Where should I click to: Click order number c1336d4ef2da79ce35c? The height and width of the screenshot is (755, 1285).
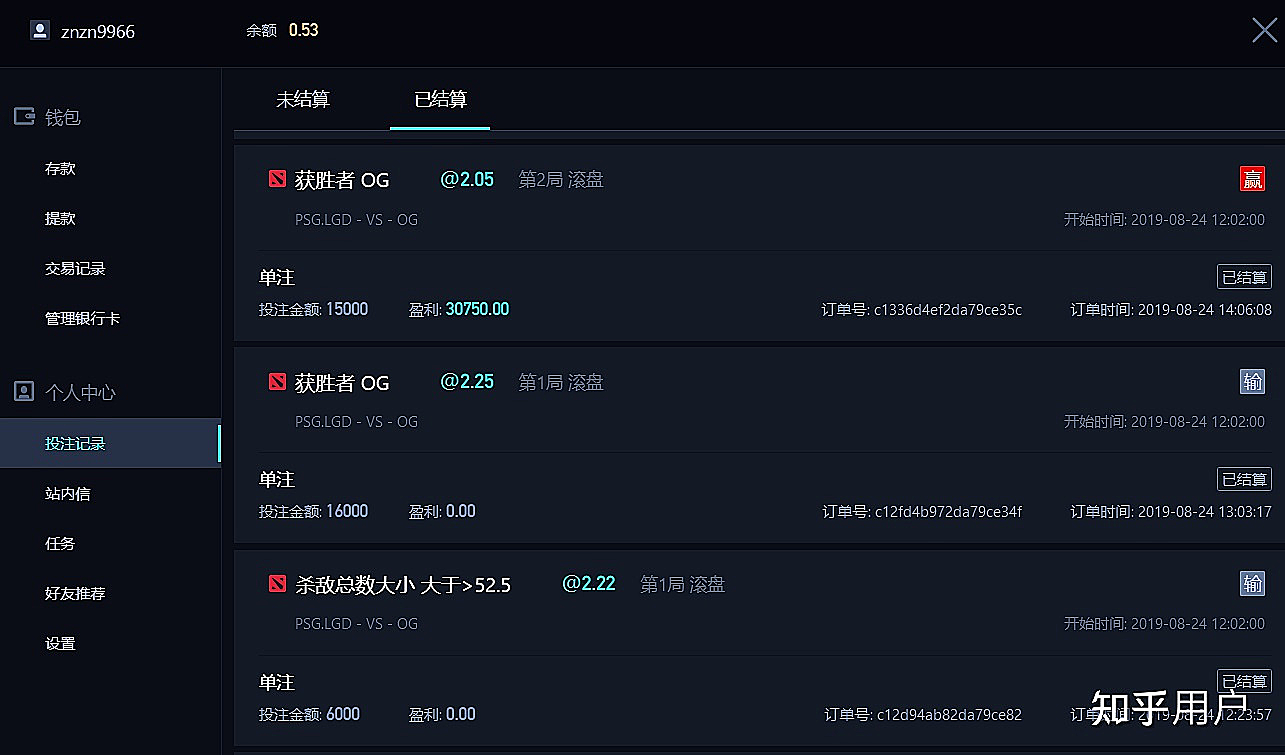tap(947, 310)
